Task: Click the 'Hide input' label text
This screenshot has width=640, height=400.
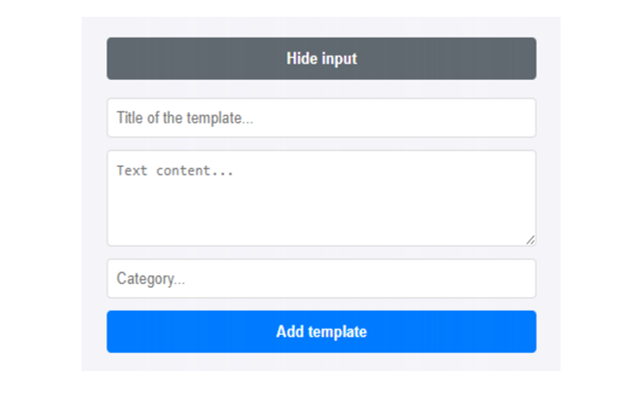Action: coord(321,59)
